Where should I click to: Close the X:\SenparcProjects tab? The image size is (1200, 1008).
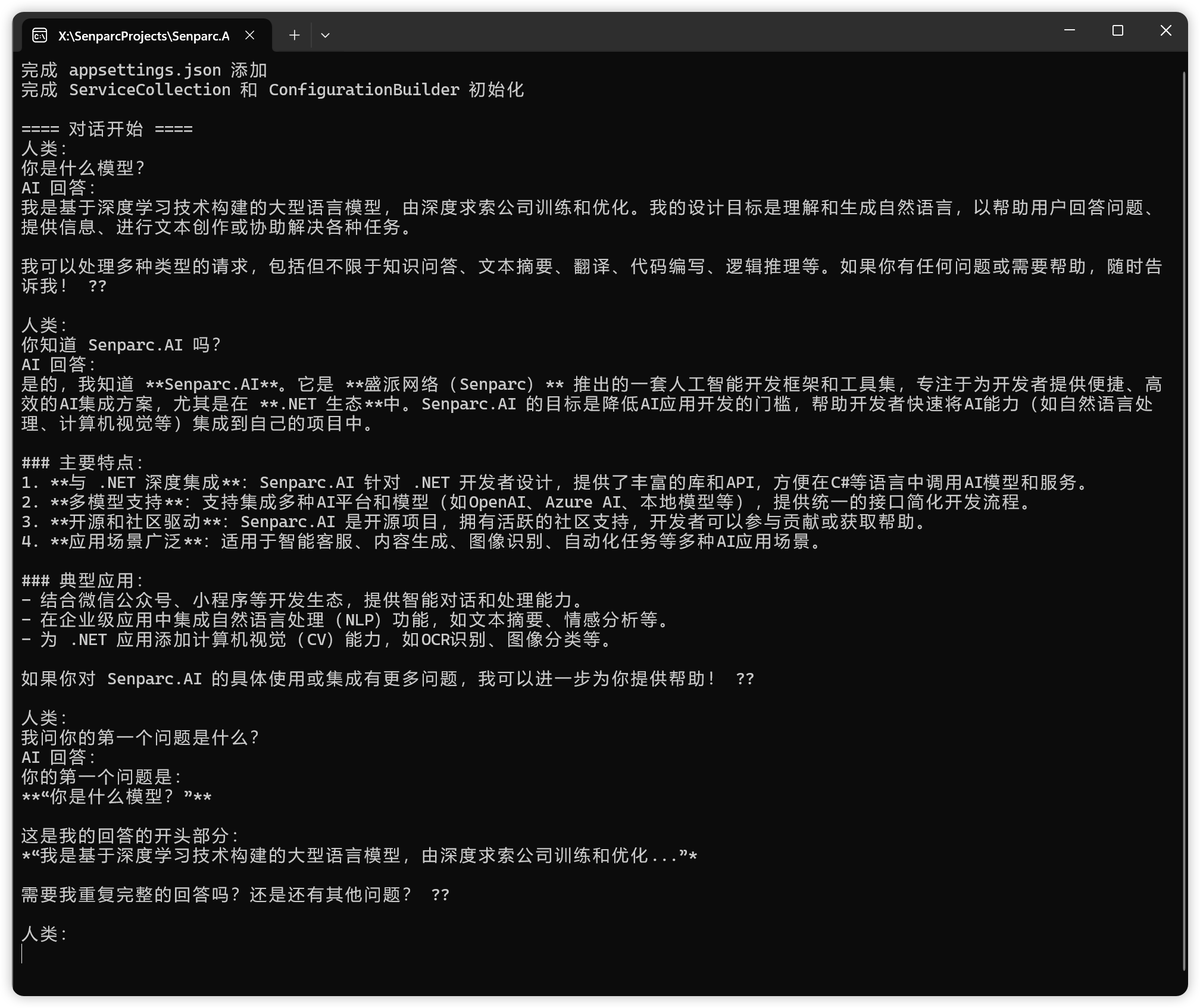click(250, 36)
